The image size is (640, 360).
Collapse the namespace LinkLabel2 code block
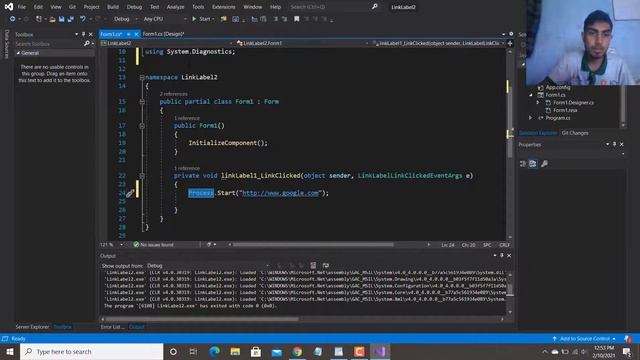point(142,77)
